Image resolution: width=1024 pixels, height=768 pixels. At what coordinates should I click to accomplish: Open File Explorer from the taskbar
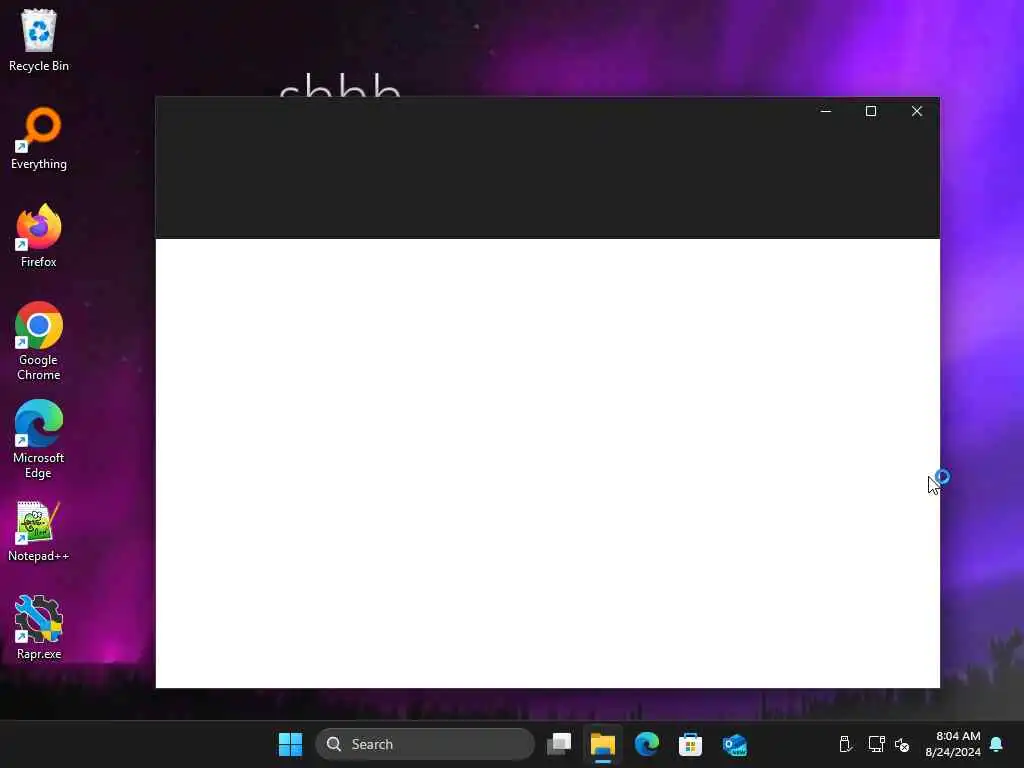point(603,744)
